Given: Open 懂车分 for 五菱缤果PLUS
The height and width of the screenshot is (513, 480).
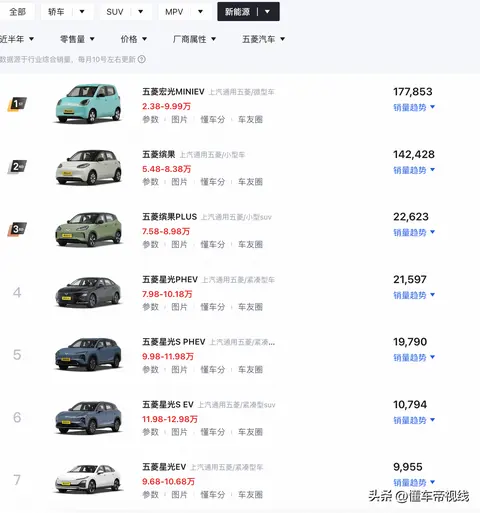Looking at the screenshot, I should click(213, 244).
